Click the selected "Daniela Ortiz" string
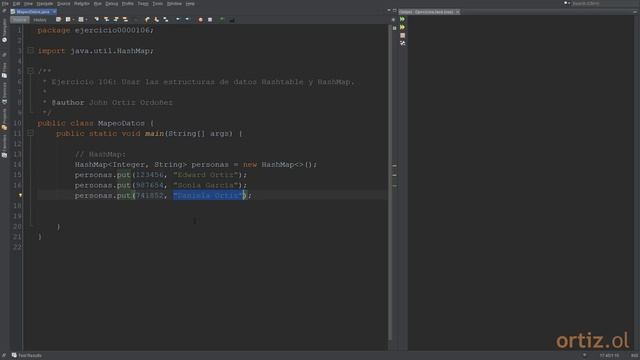 pyautogui.click(x=208, y=196)
